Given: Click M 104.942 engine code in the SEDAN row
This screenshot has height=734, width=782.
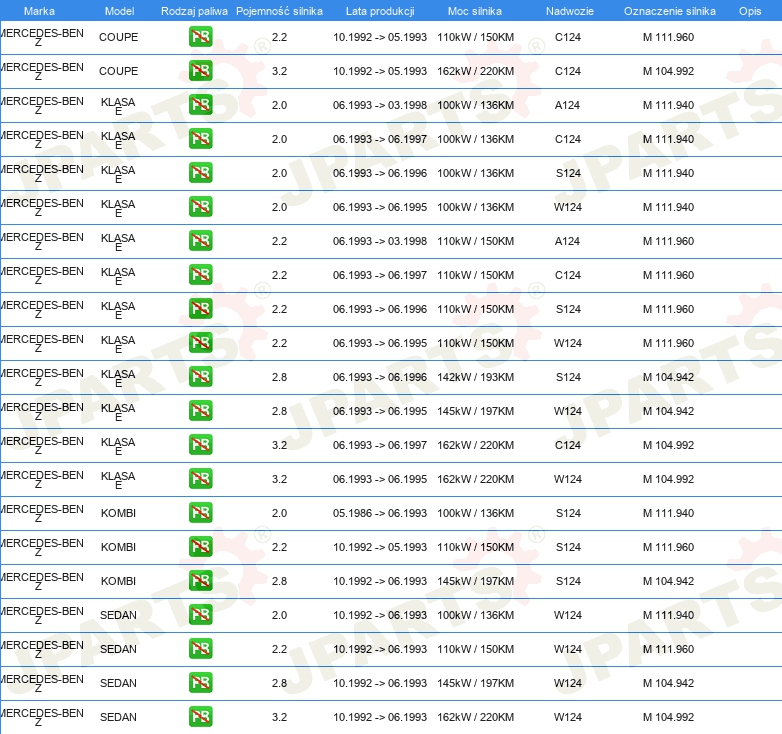Looking at the screenshot, I should (668, 683).
